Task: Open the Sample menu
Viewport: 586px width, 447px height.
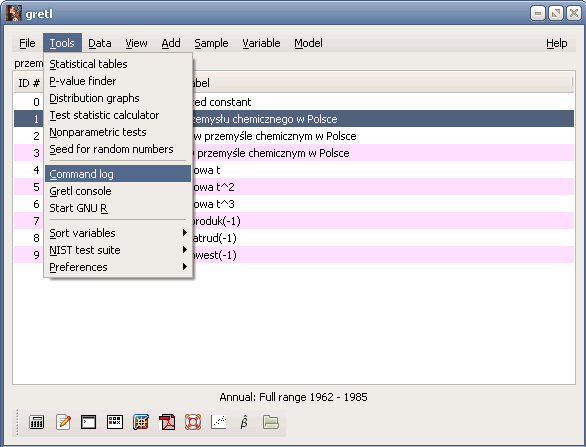Action: 211,43
